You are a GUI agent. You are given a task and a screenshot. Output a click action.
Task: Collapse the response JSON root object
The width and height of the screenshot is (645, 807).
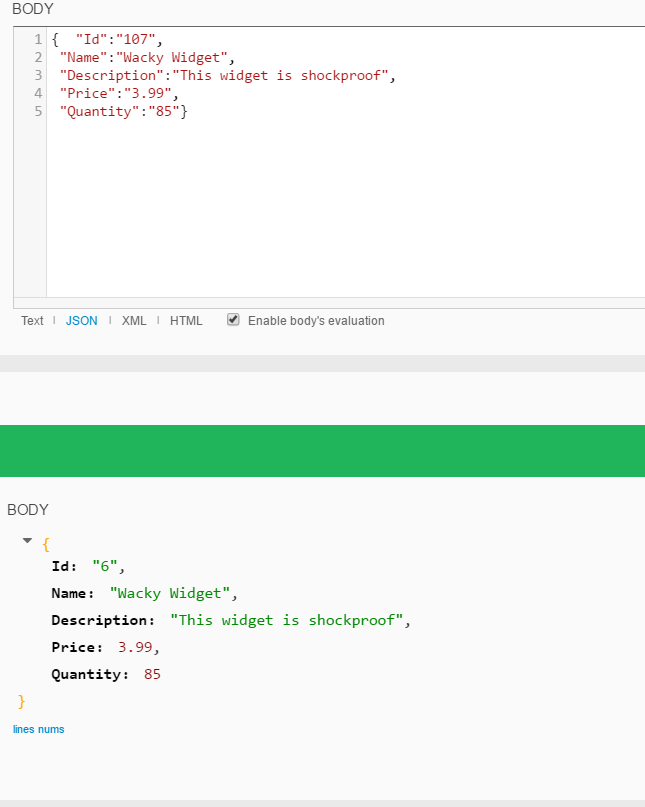coord(27,541)
